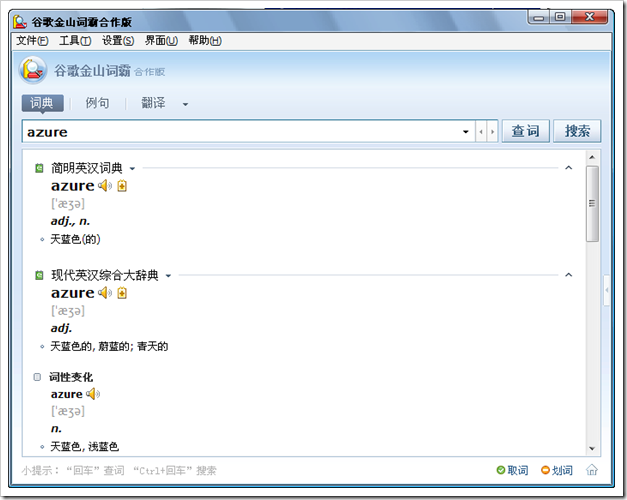Click the definition 天蓝色的, 蔚蓝的; 青天的
The height and width of the screenshot is (500, 627).
point(109,346)
